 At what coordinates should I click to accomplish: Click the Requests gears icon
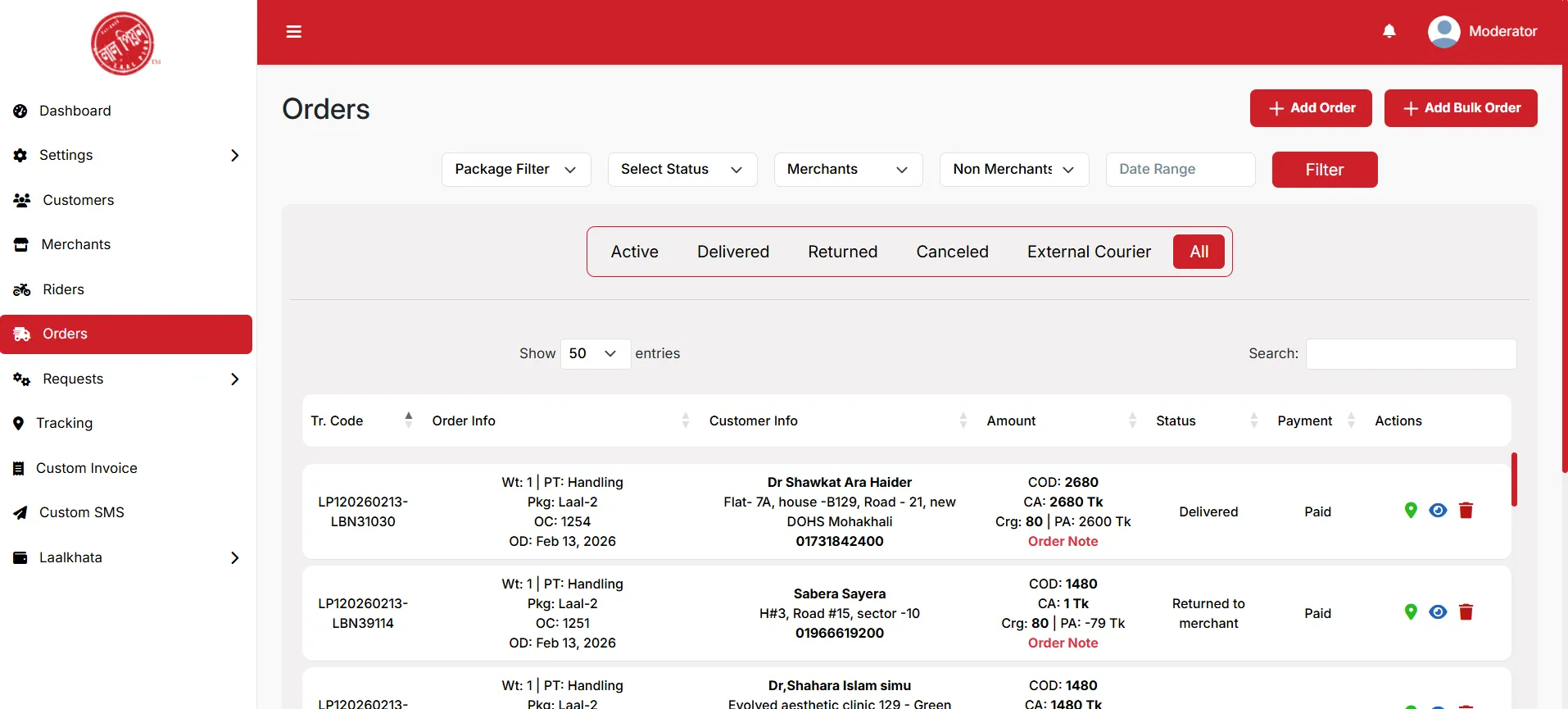click(22, 379)
